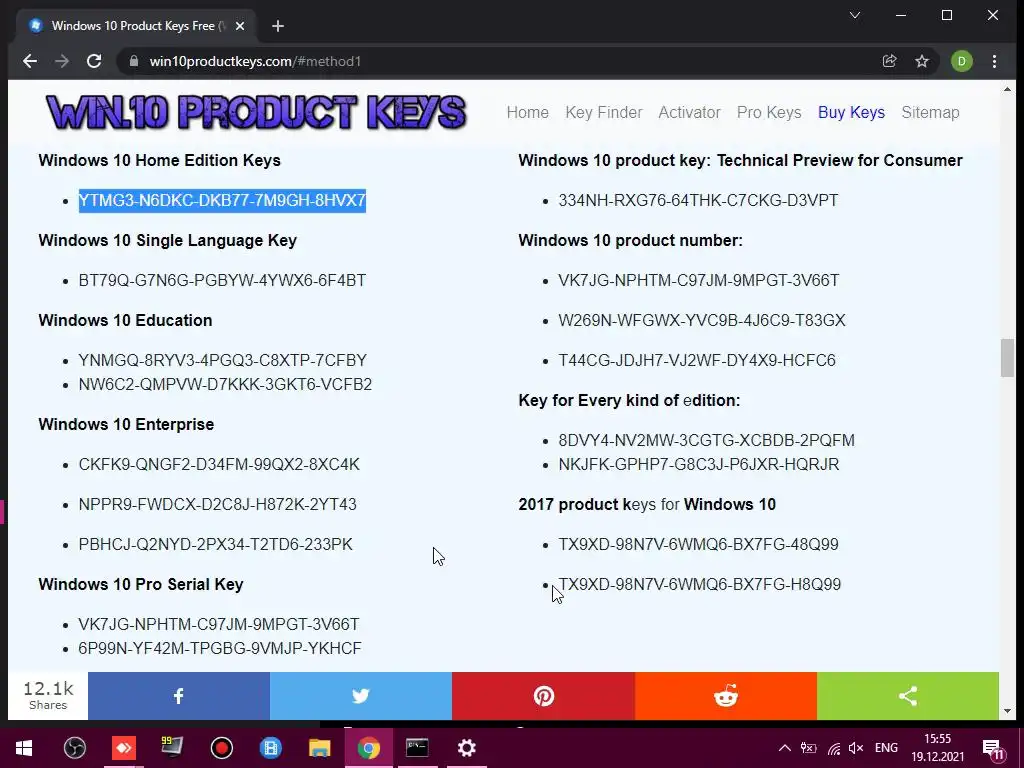Click the key 6P99N-YF42M-TPGBG-9VMJP-YKHCF
The image size is (1024, 768).
tap(219, 648)
